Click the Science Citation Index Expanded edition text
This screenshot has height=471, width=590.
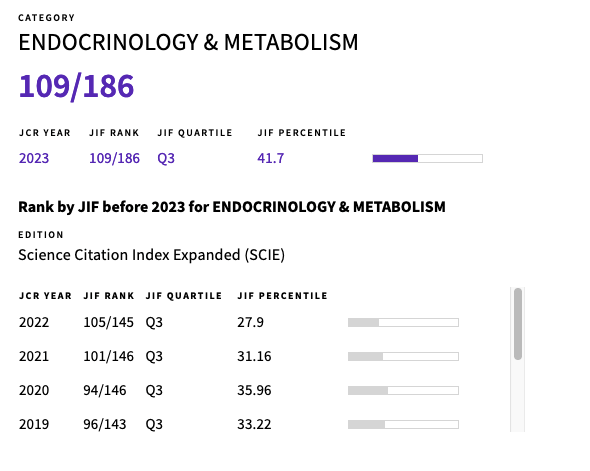(x=151, y=255)
